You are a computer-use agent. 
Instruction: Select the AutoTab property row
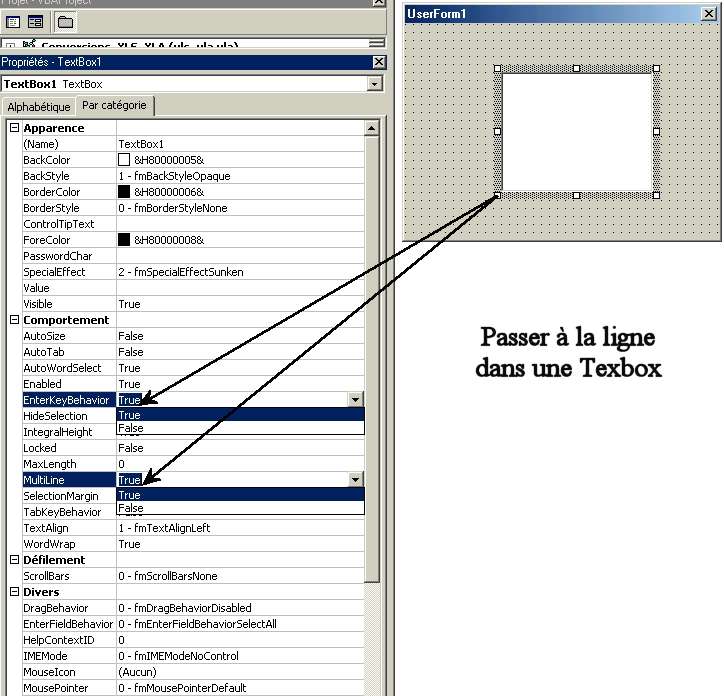193,351
